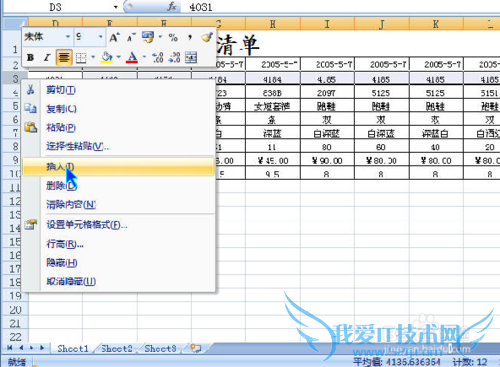Click the Decrease Decimal icon

coord(174,57)
